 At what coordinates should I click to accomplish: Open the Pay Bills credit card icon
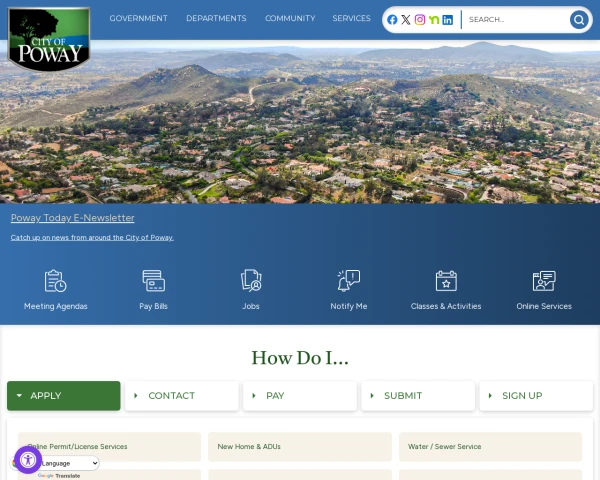click(x=153, y=281)
